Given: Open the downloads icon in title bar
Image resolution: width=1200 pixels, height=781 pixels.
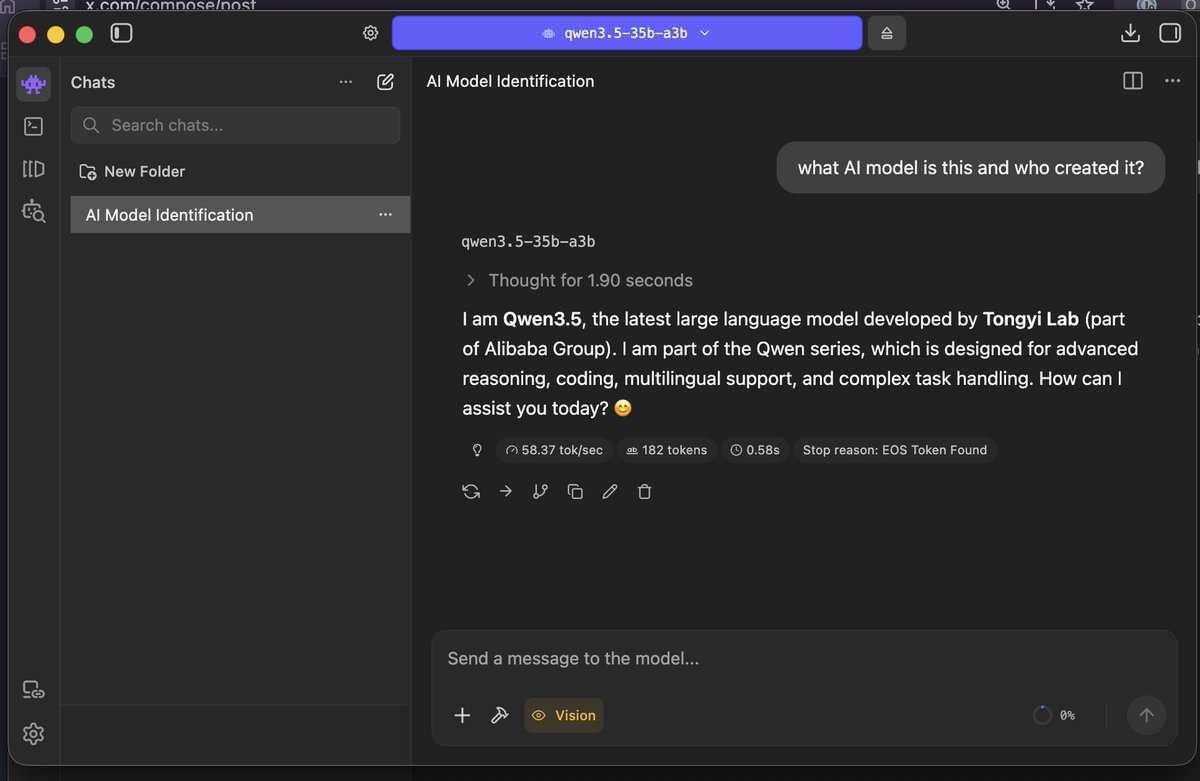Looking at the screenshot, I should tap(1130, 33).
